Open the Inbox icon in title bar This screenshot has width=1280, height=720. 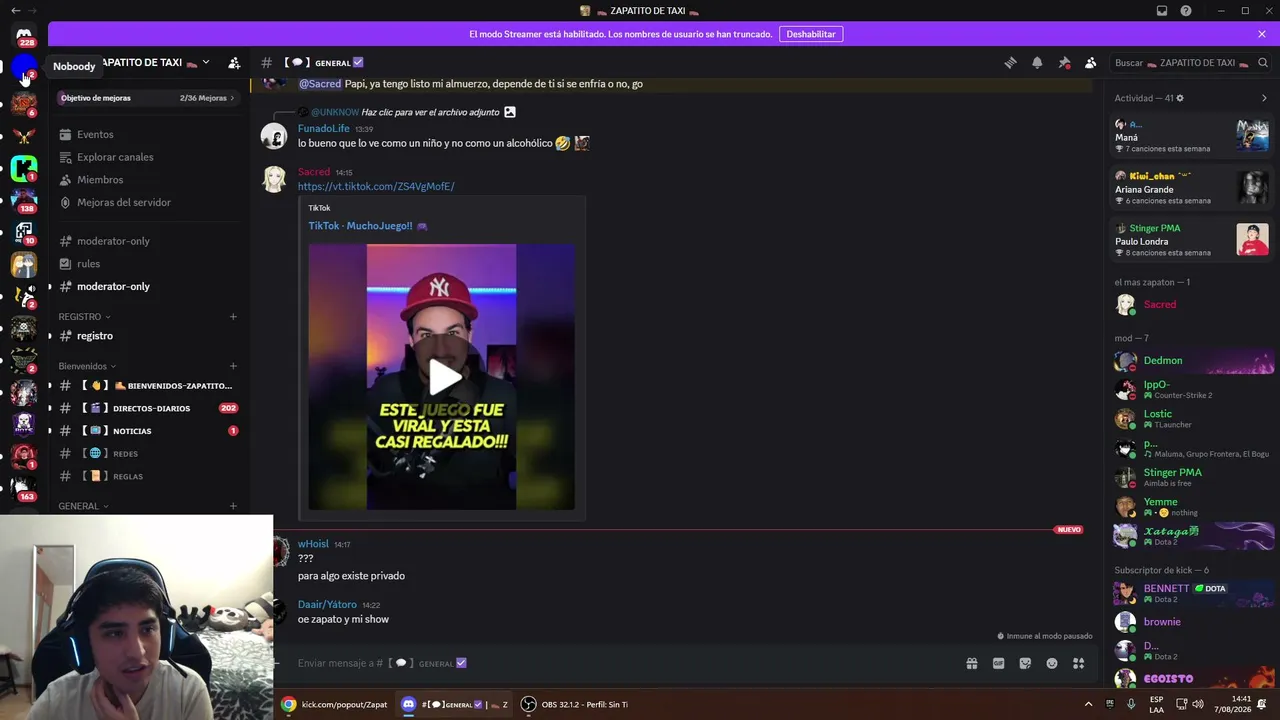click(x=1162, y=11)
